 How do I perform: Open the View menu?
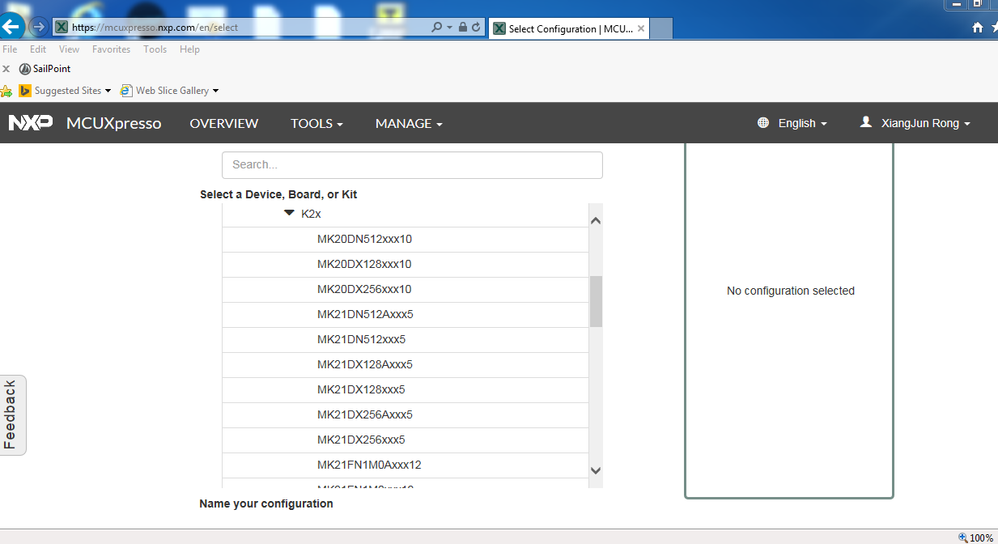(69, 49)
